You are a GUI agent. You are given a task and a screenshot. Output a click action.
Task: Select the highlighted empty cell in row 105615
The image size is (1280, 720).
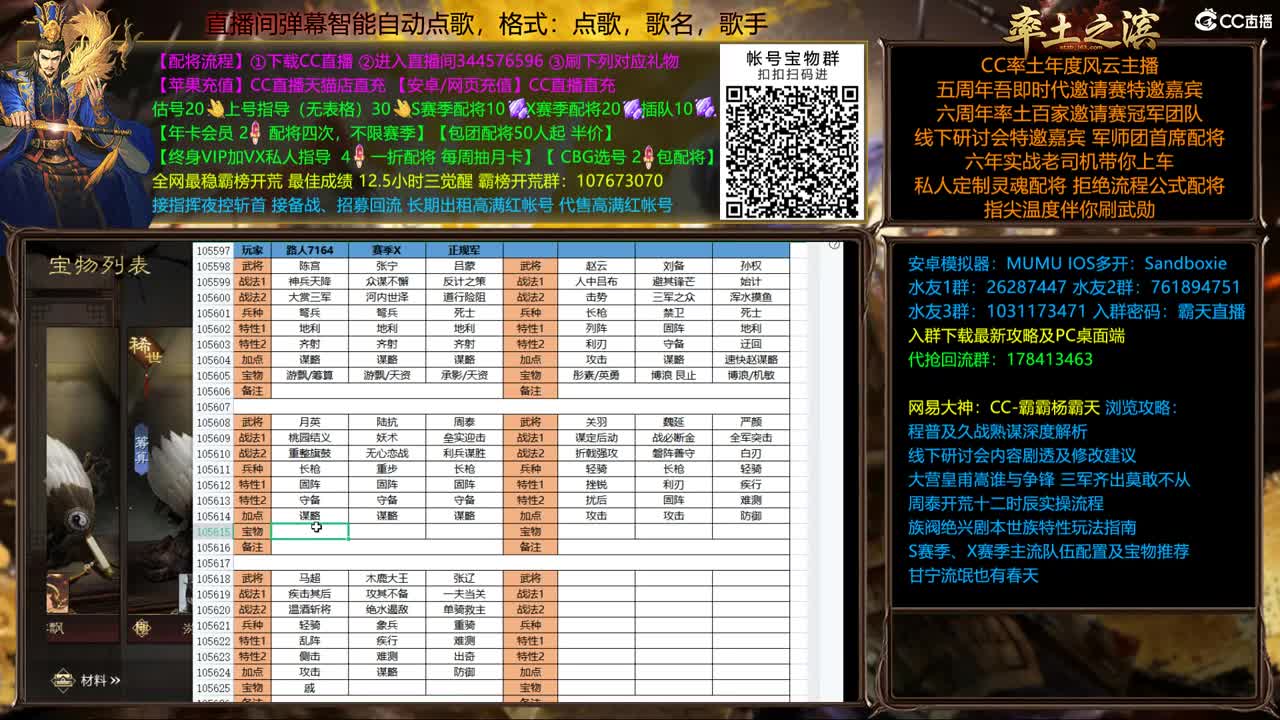310,531
